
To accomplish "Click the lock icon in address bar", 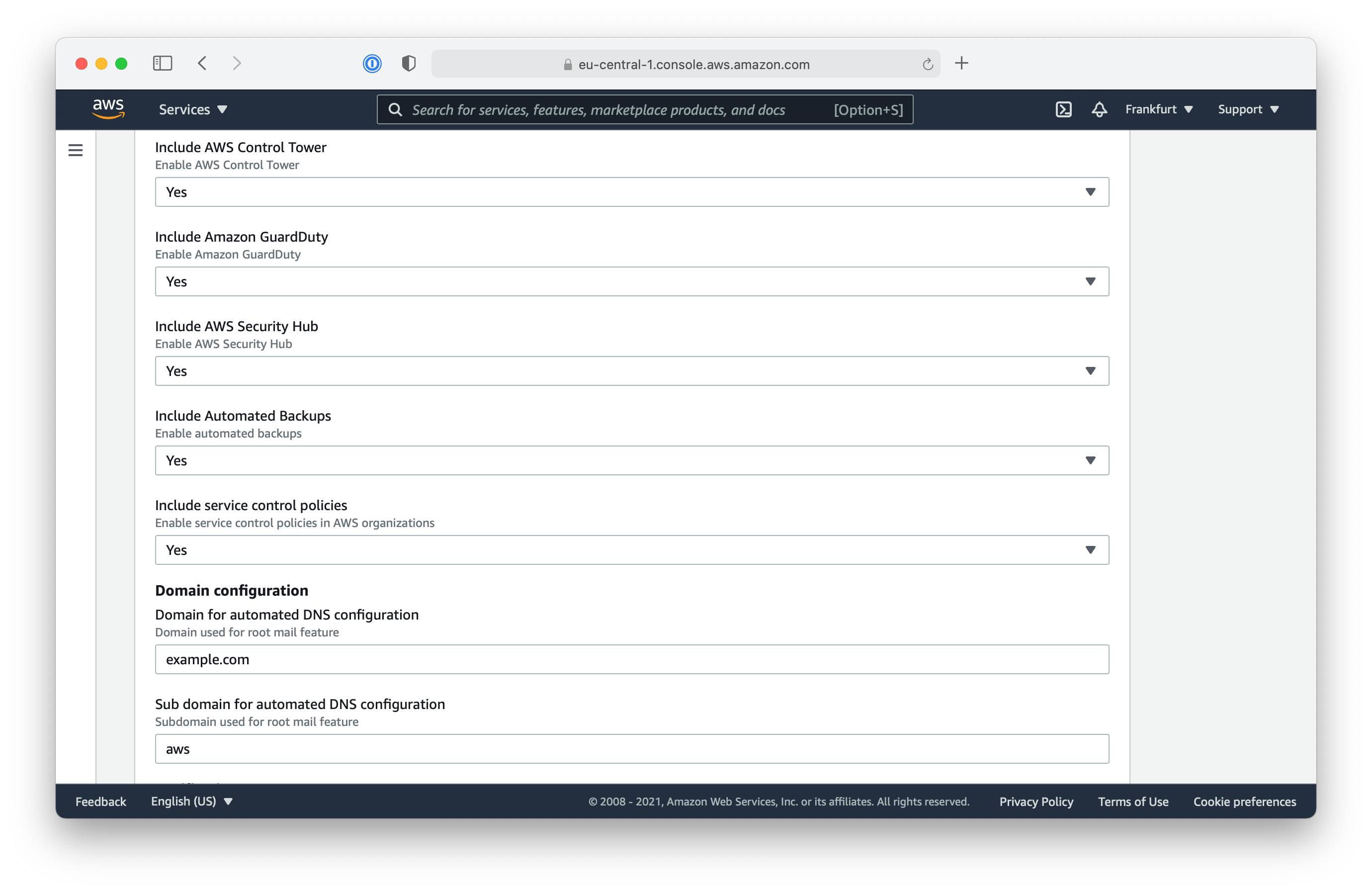I will (x=567, y=65).
